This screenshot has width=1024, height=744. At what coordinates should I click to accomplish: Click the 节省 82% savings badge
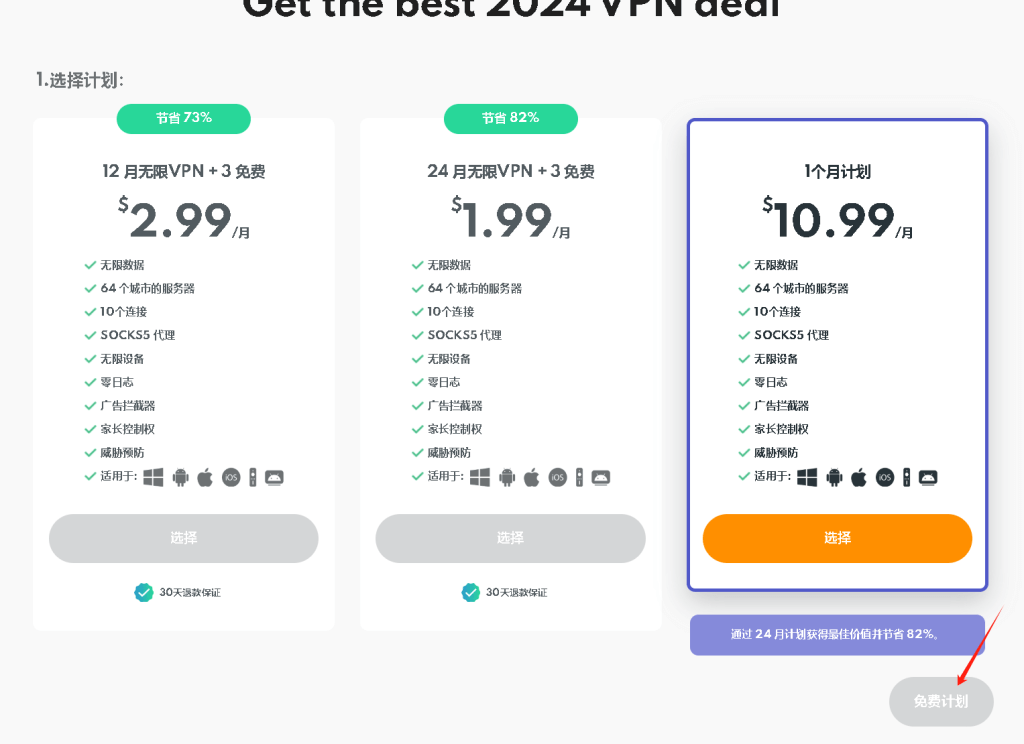coord(511,118)
